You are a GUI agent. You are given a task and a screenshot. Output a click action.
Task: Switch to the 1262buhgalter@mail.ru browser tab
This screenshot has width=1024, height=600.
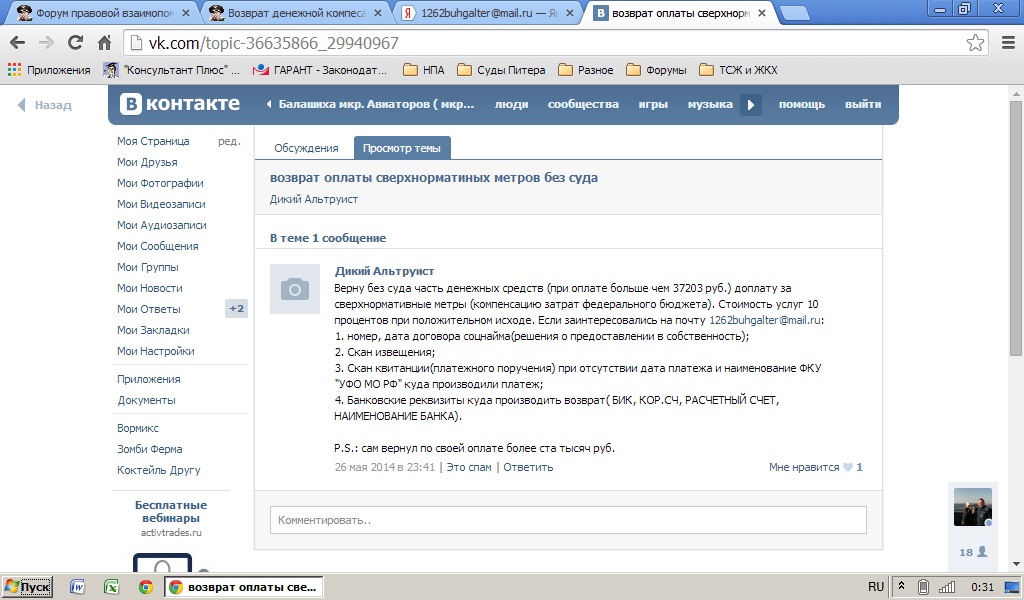(x=486, y=13)
